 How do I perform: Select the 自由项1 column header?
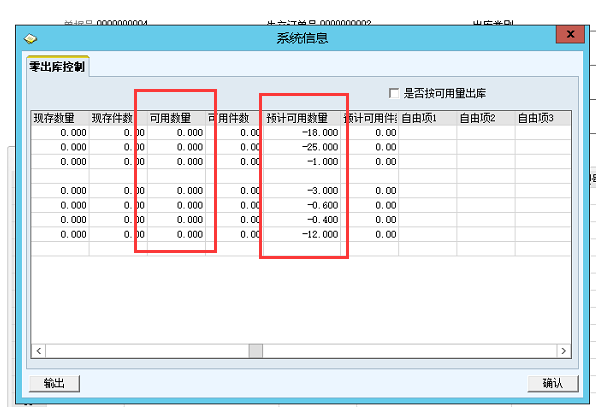[428, 118]
